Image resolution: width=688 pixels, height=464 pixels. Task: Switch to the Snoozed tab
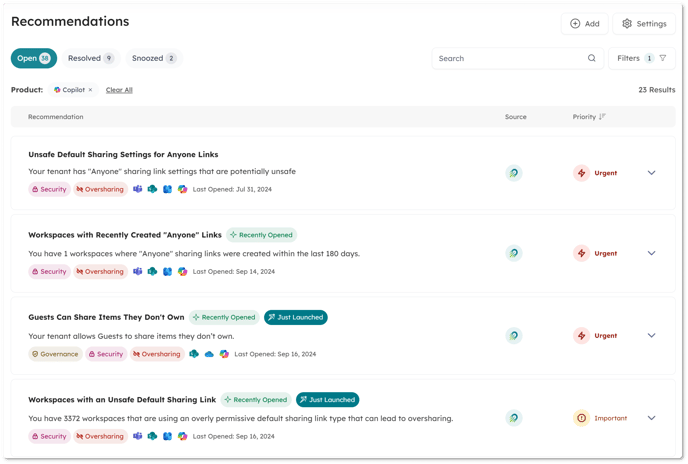[153, 58]
